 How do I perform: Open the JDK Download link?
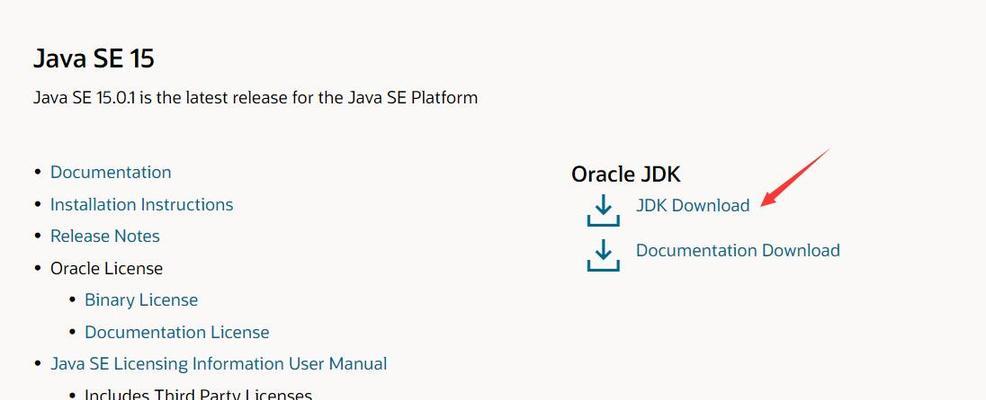click(692, 206)
